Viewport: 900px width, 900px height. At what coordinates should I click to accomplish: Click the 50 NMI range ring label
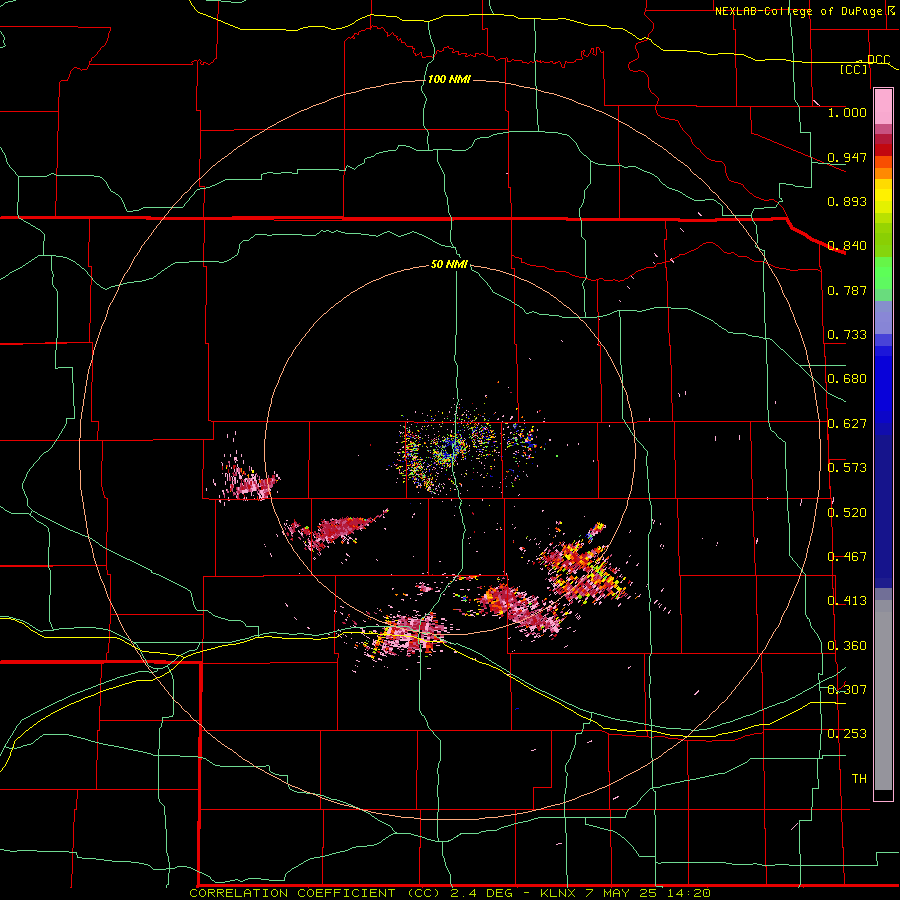coord(449,264)
